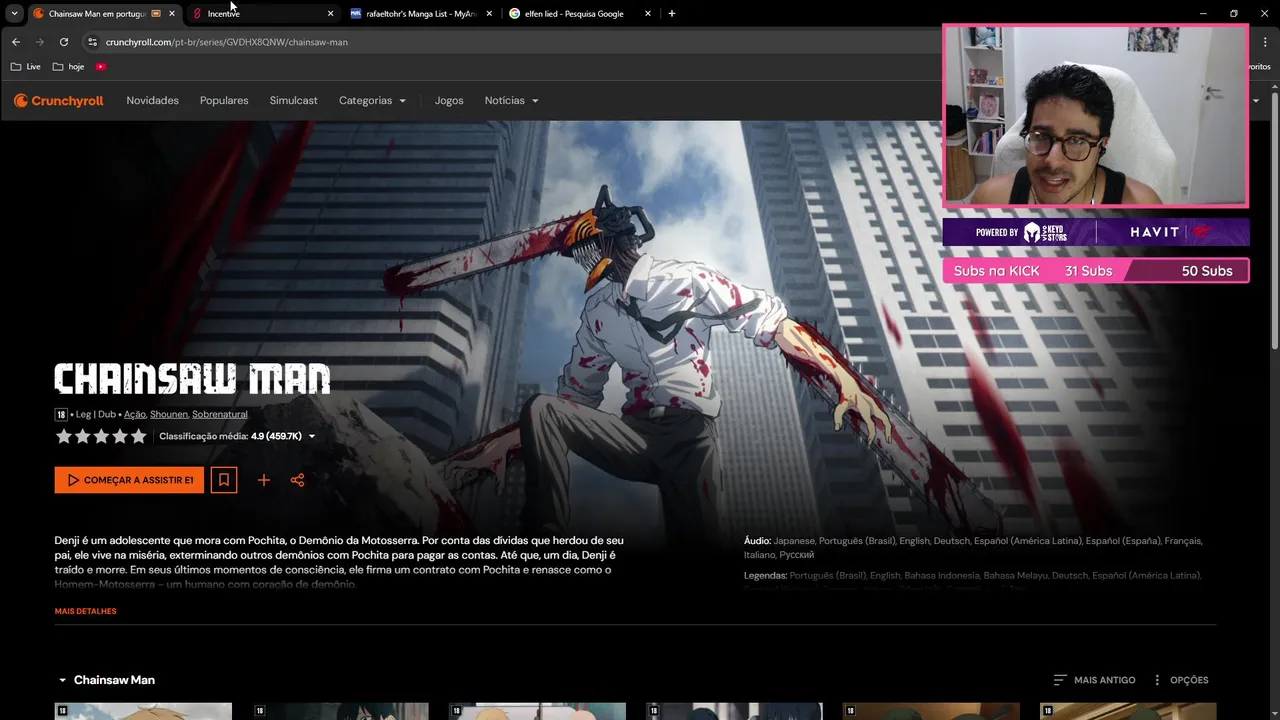
Task: Click the media indicator icon on Chainsaw Man tab
Action: coord(156,13)
